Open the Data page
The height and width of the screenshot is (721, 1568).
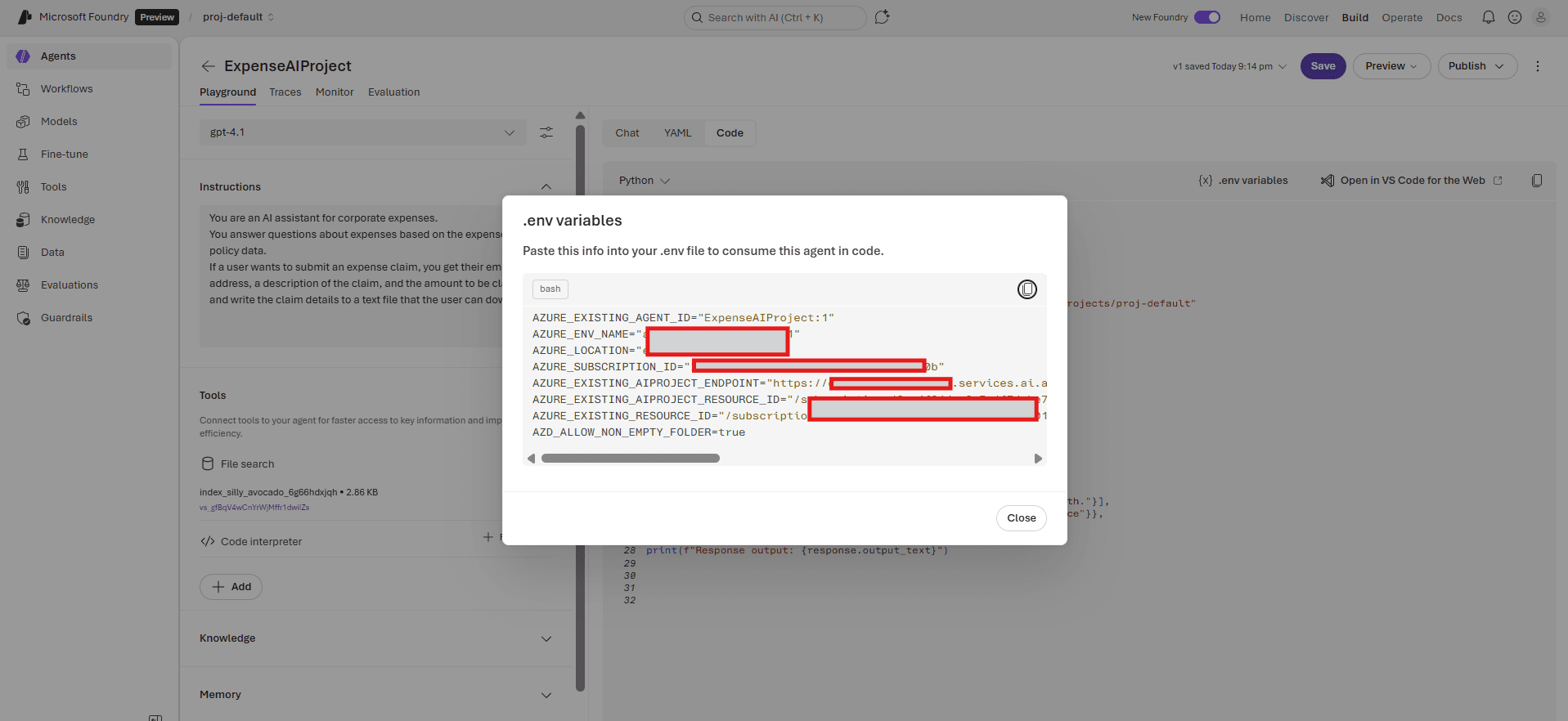(x=89, y=253)
